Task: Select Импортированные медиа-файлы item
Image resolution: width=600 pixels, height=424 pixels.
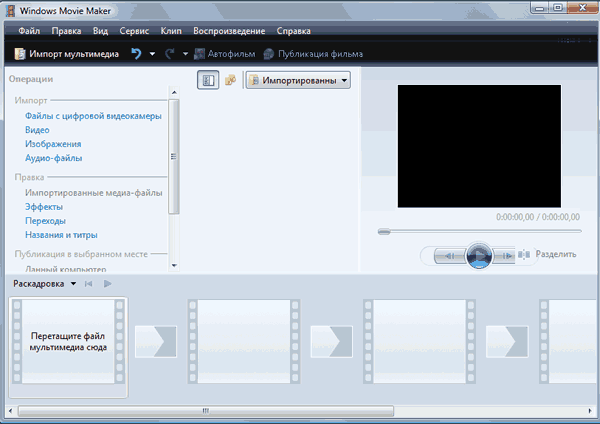Action: click(x=94, y=193)
